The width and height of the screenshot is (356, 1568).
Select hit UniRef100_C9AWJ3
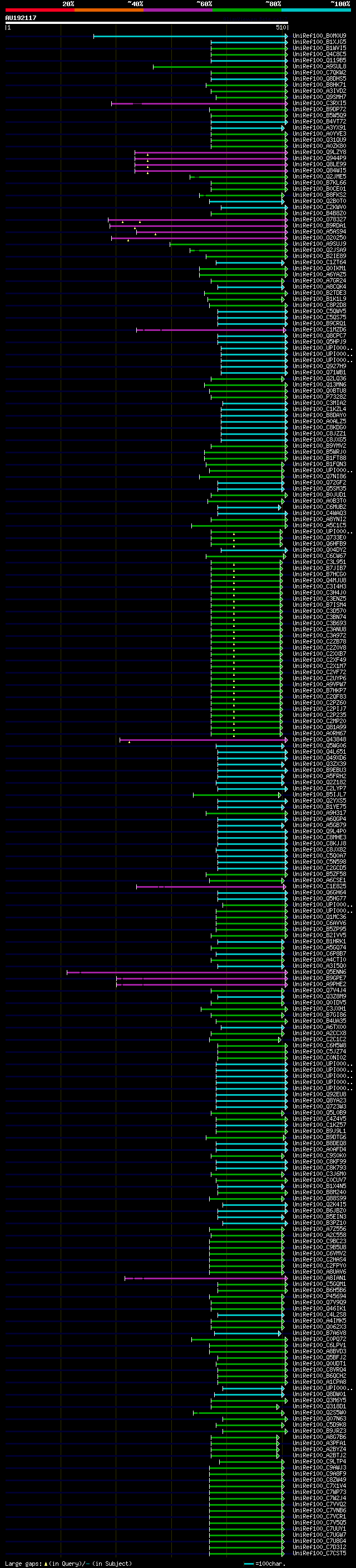319,1467
